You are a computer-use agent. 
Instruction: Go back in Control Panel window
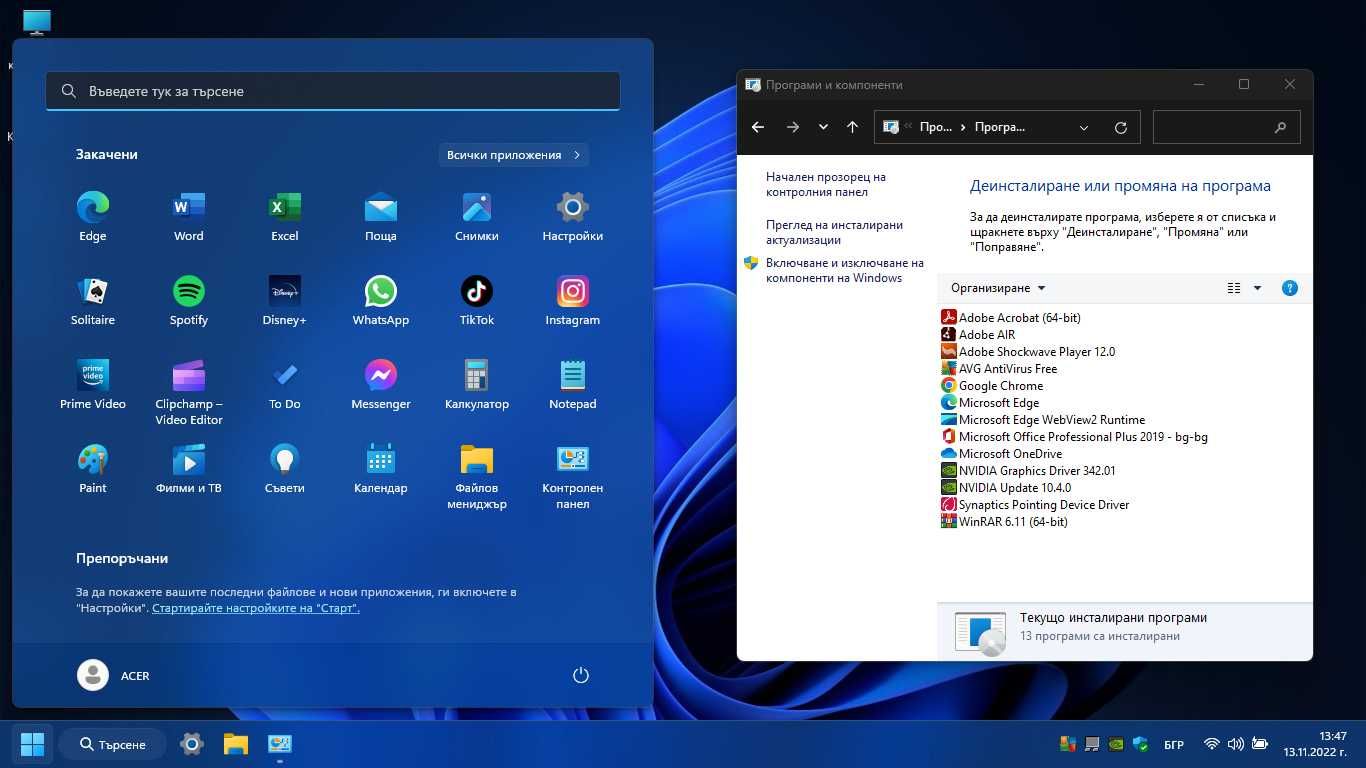coord(758,127)
